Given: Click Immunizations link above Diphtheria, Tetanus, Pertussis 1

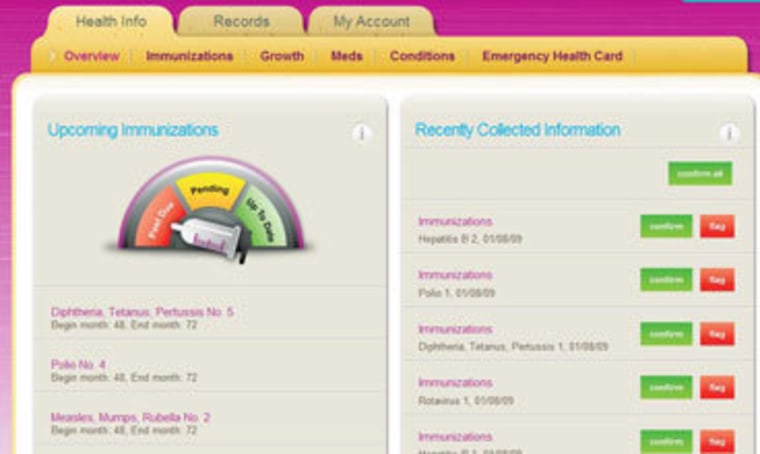Looking at the screenshot, I should pyautogui.click(x=455, y=329).
